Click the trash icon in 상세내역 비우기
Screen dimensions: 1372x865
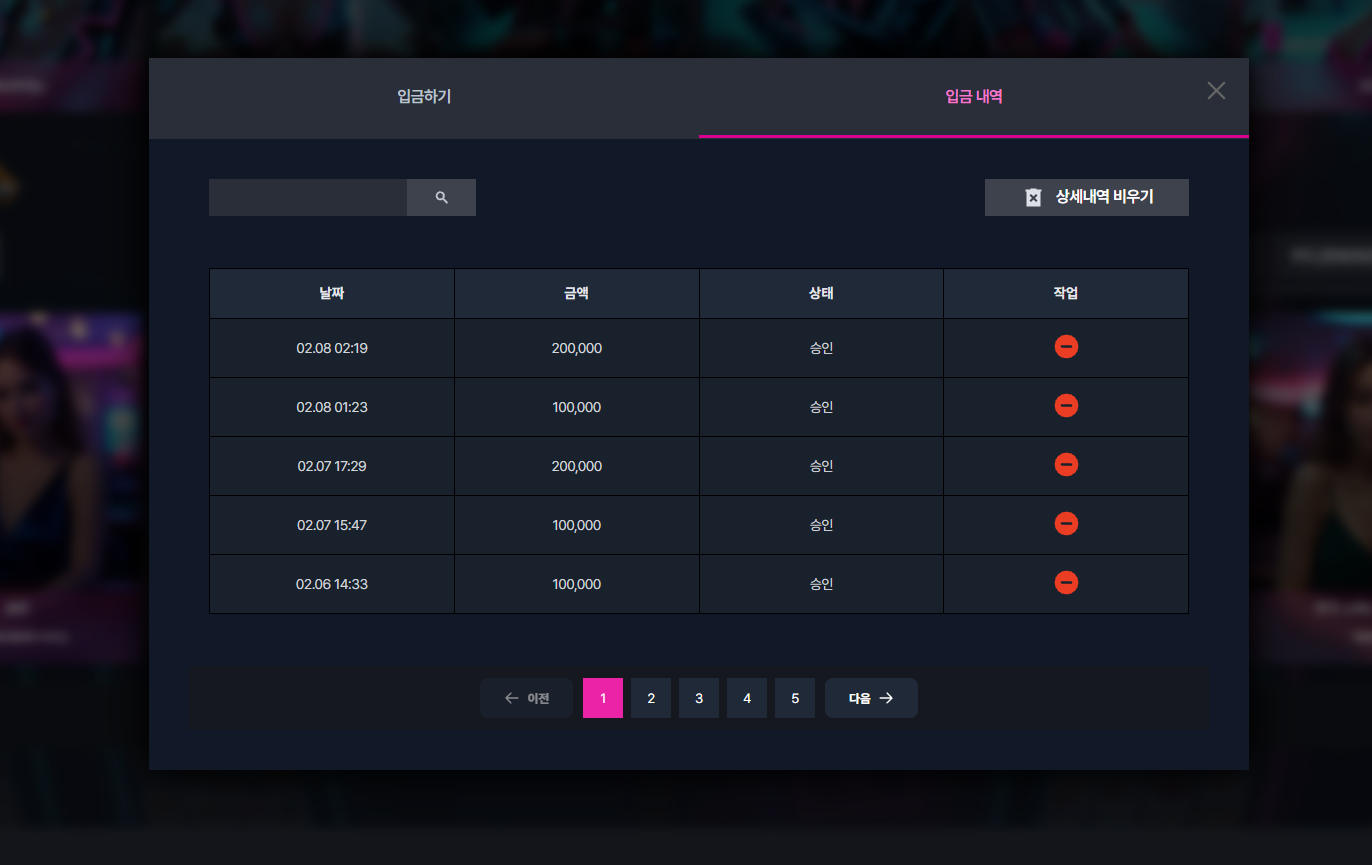tap(1033, 198)
